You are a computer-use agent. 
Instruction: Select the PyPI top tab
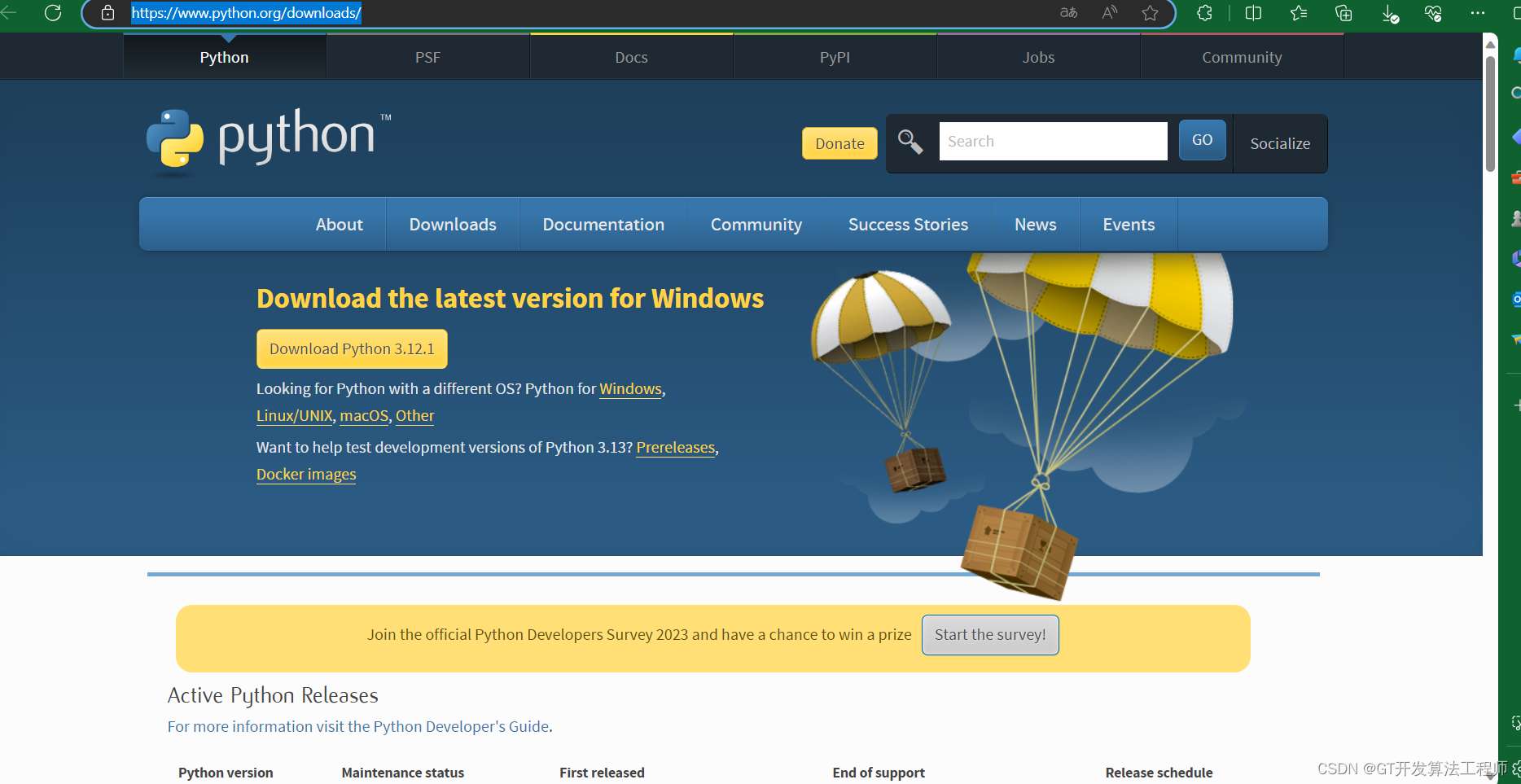point(835,57)
